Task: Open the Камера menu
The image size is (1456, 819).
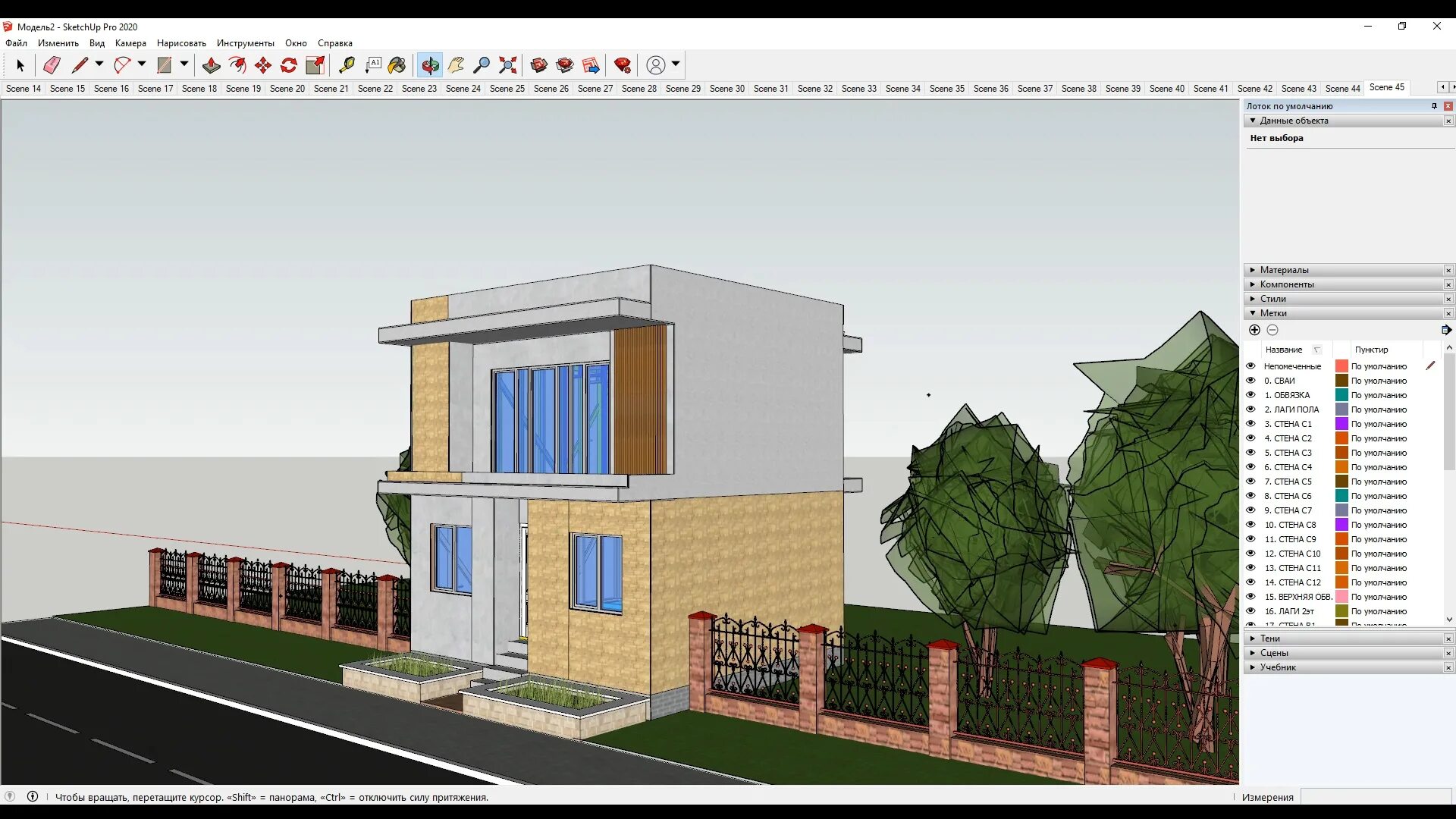Action: tap(130, 43)
